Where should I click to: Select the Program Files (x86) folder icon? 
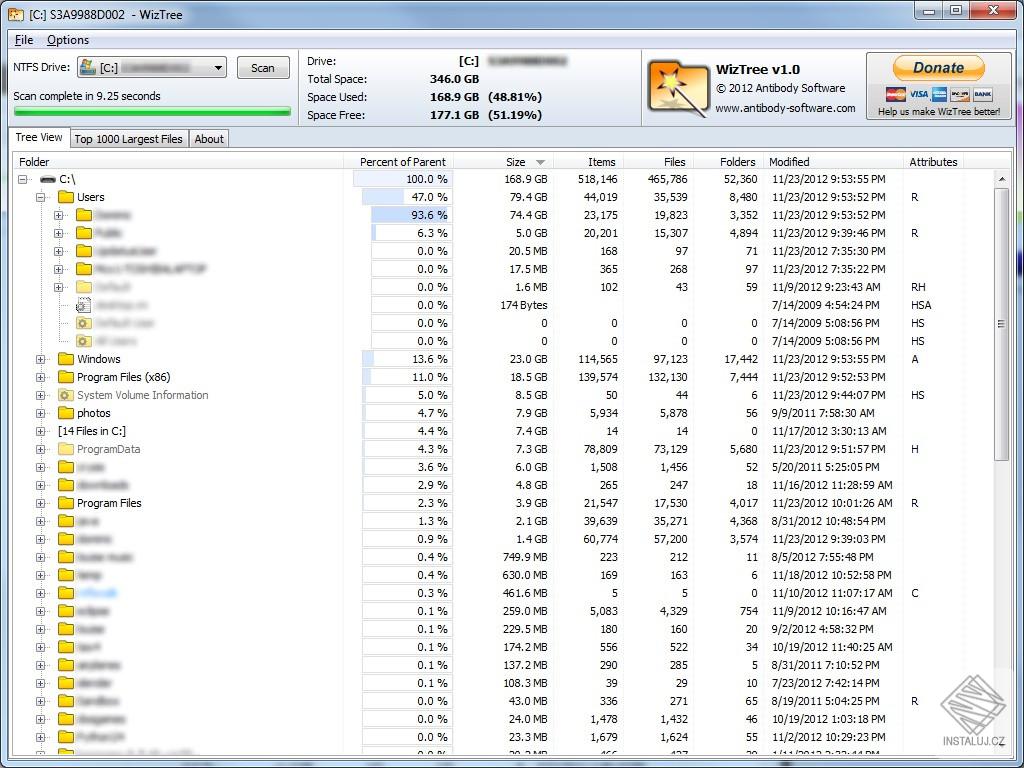pos(65,377)
